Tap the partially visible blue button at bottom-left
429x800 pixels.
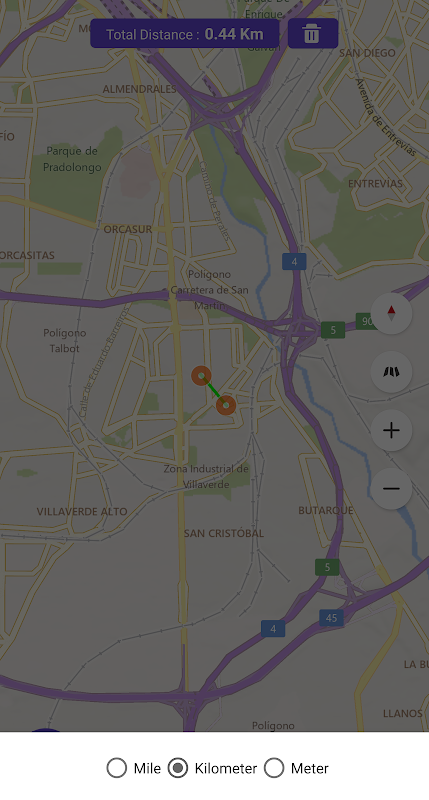46,731
